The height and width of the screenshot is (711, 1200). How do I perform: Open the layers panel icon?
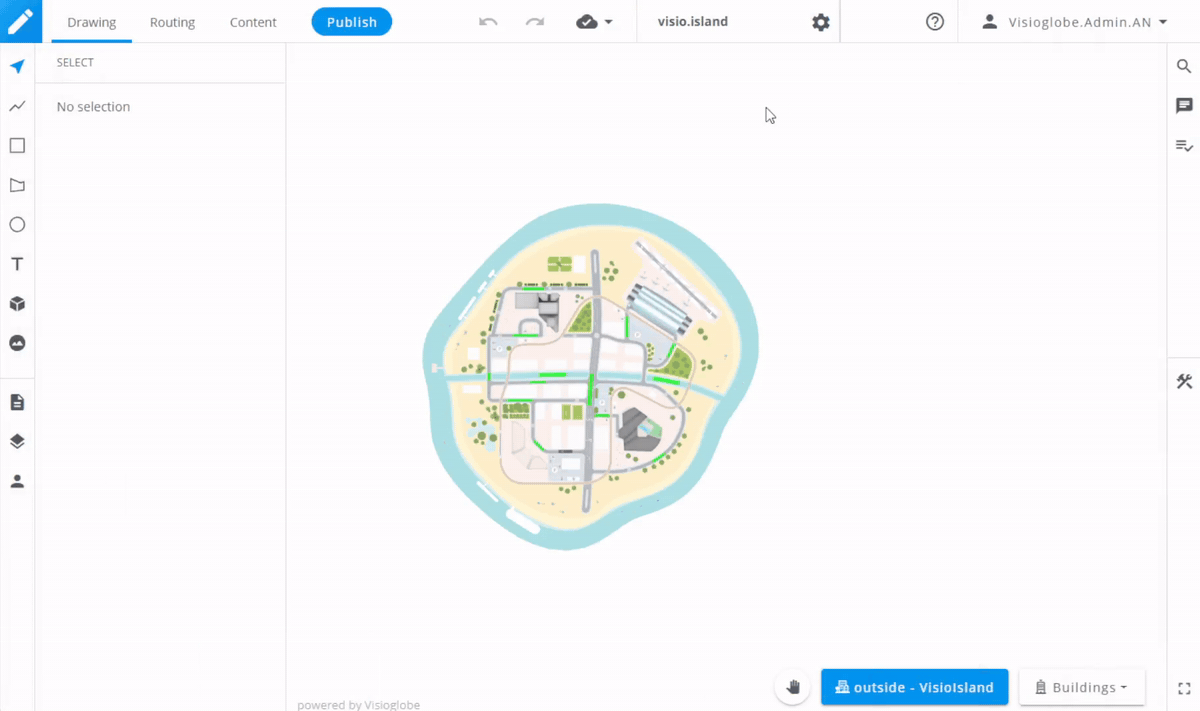point(17,441)
